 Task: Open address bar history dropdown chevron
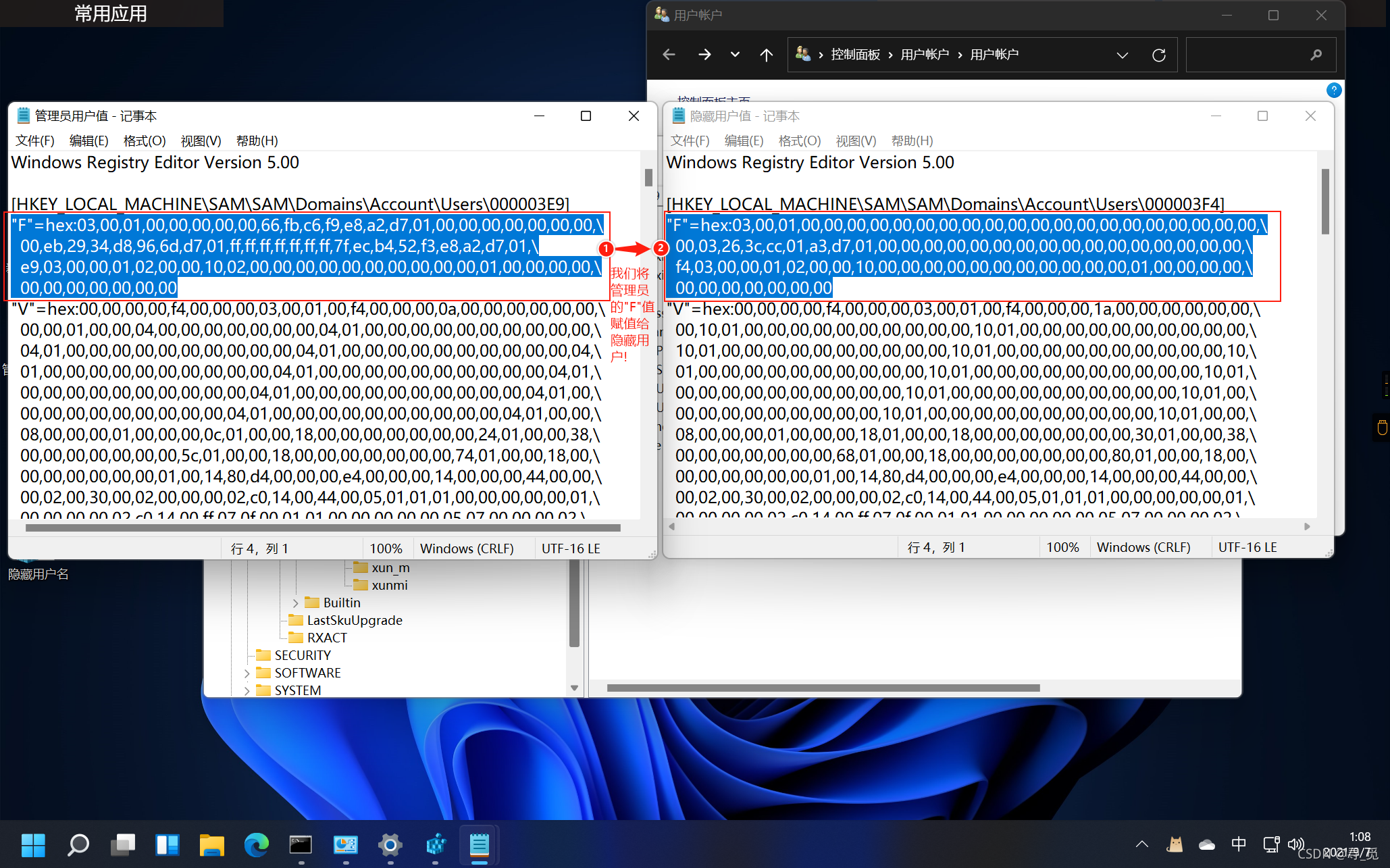click(x=1122, y=55)
